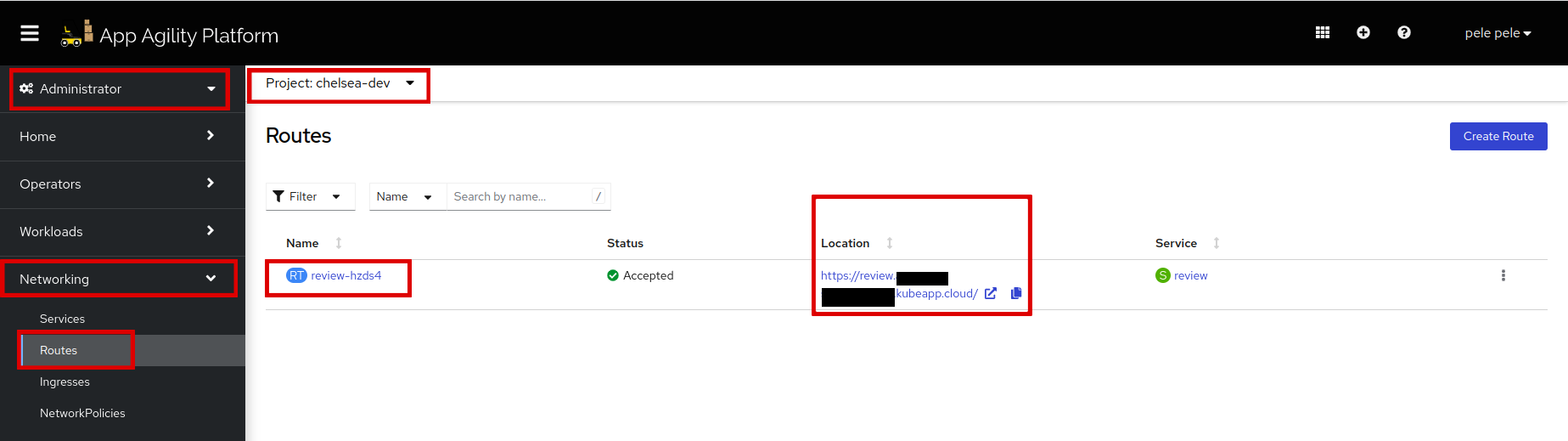The image size is (1568, 441).
Task: Copy route location URL to clipboard
Action: (1015, 293)
